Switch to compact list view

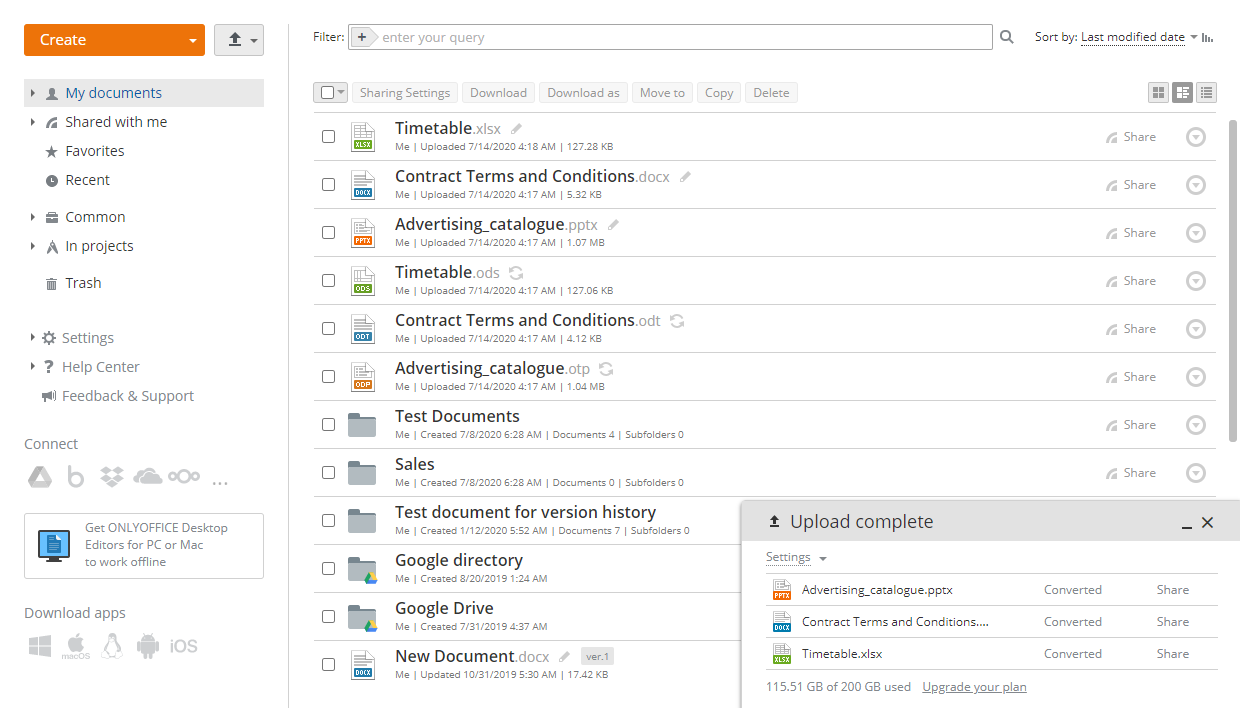click(x=1206, y=92)
